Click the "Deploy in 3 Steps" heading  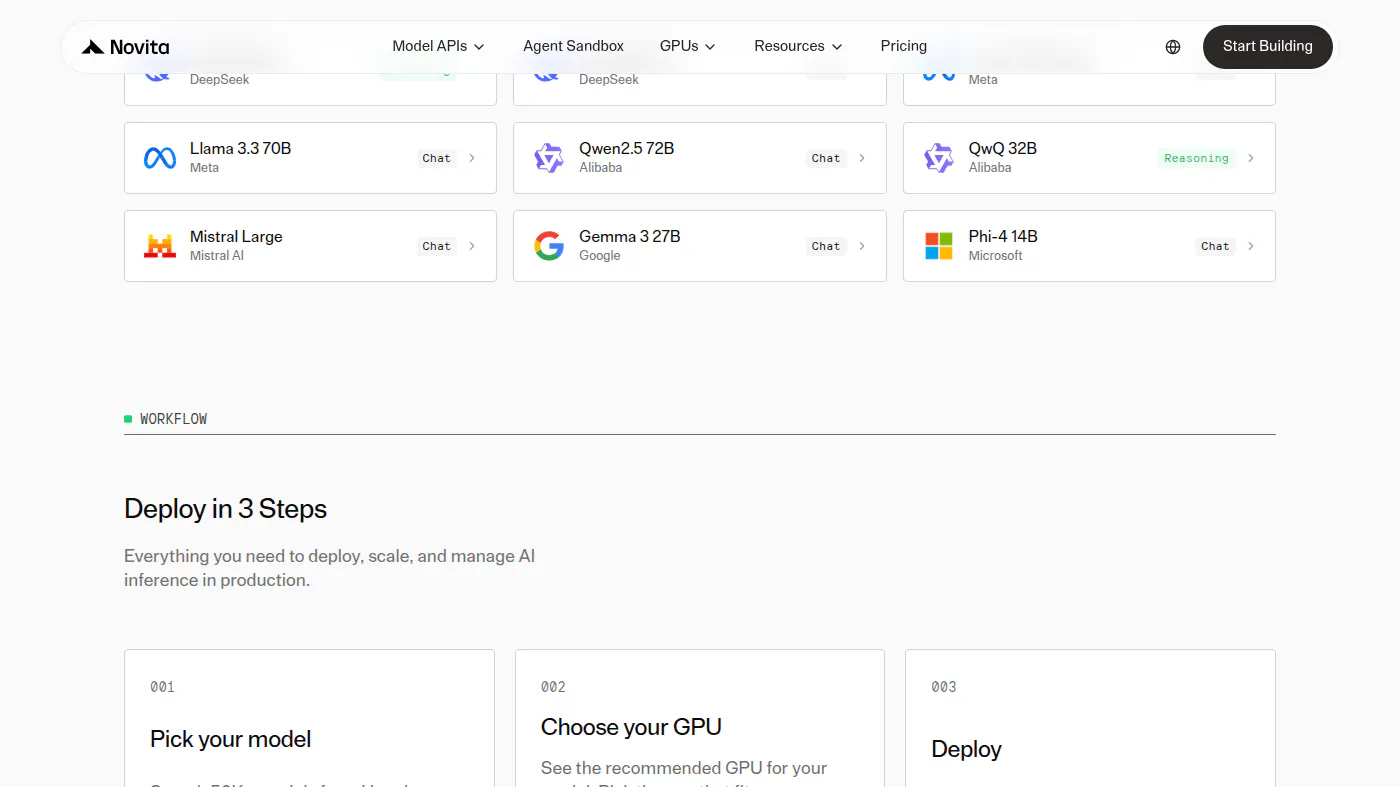pos(226,509)
